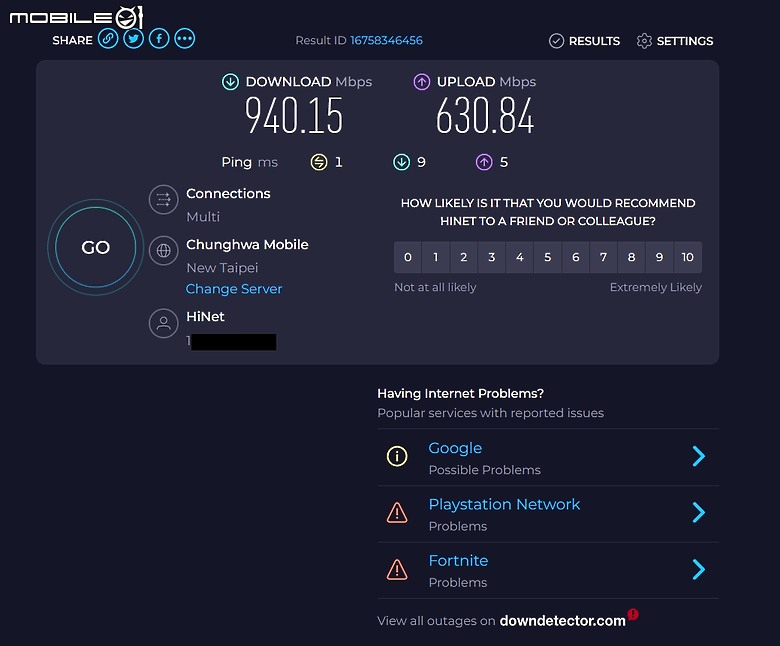The height and width of the screenshot is (646, 780).
Task: Open SETTINGS
Action: (675, 41)
